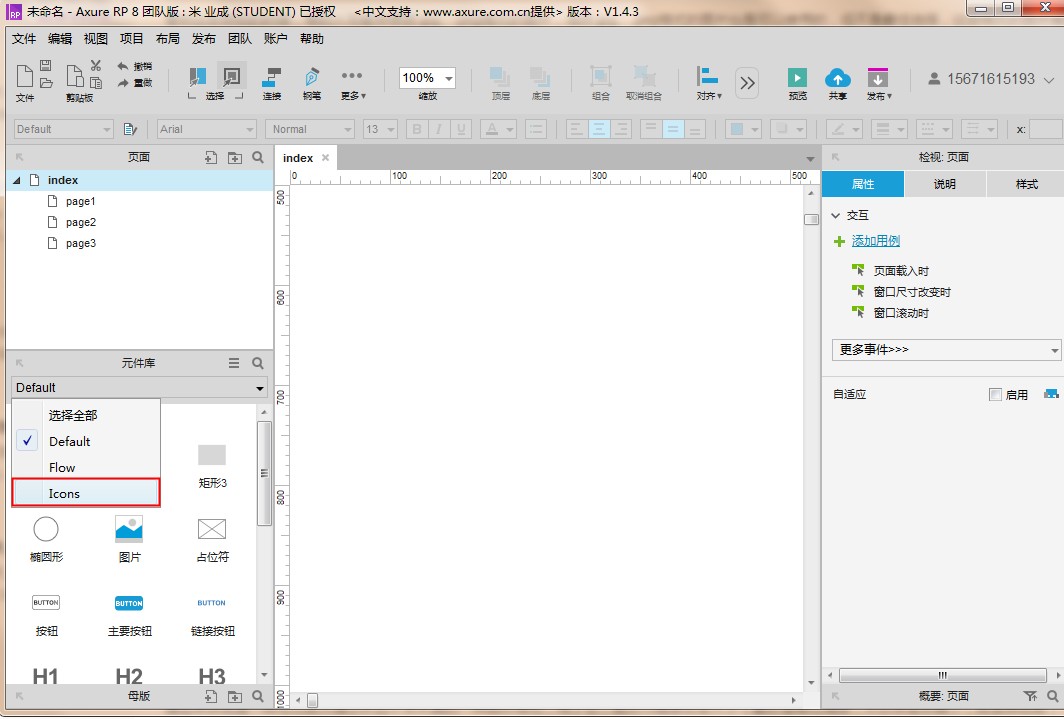The image size is (1064, 719).
Task: Click the Share (共享) cloud icon
Action: [837, 78]
